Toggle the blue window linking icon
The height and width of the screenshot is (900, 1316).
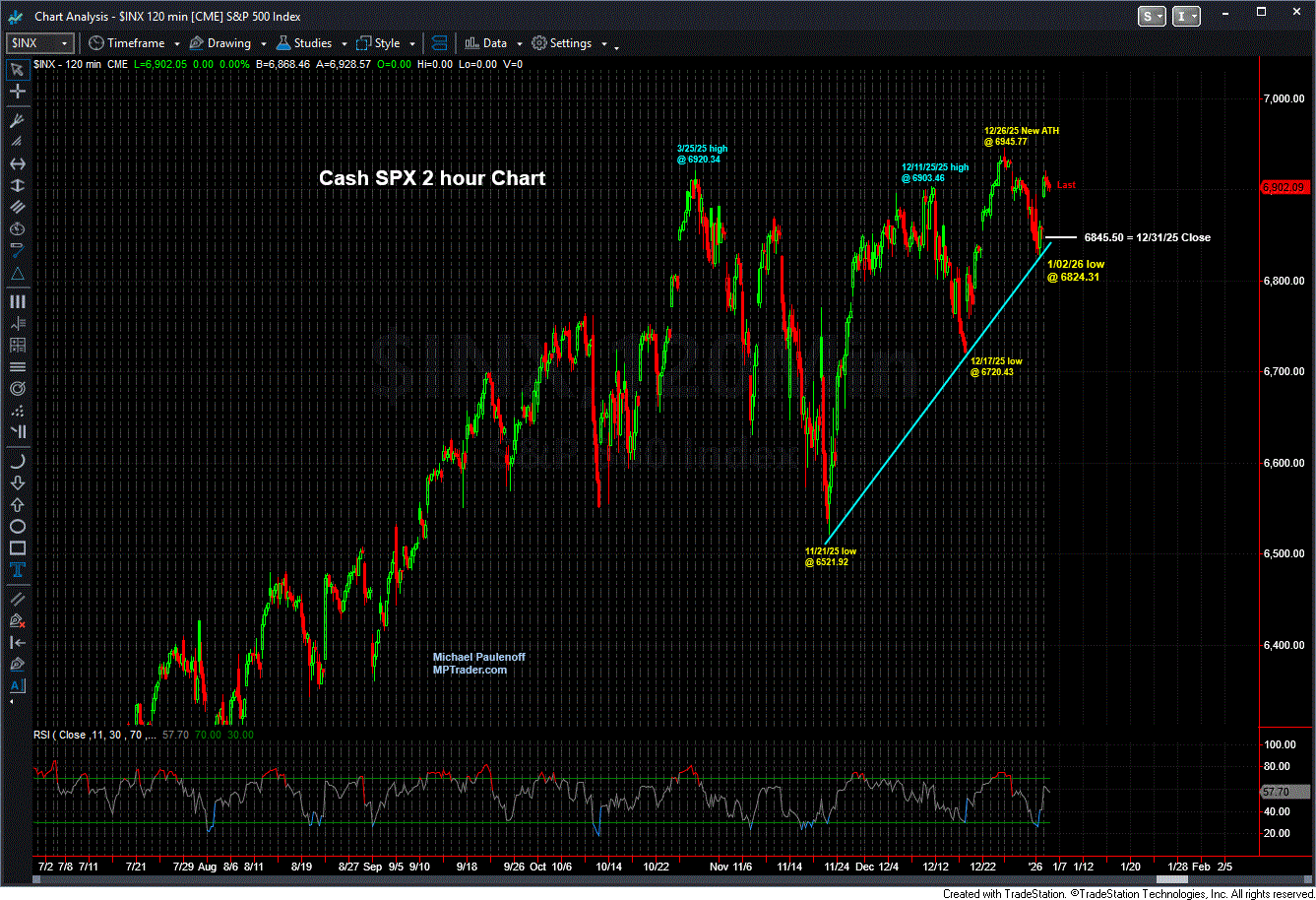click(439, 43)
